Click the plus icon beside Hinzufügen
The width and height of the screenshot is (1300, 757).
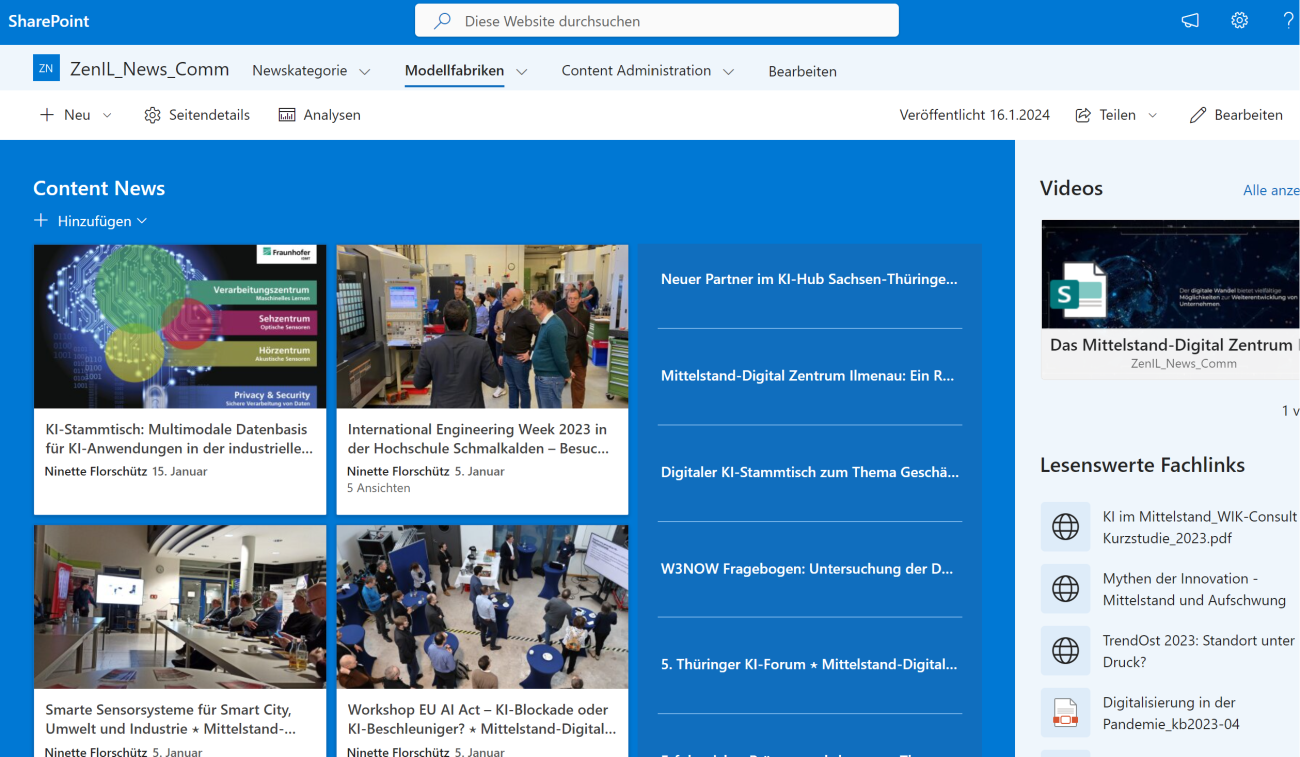[x=41, y=220]
